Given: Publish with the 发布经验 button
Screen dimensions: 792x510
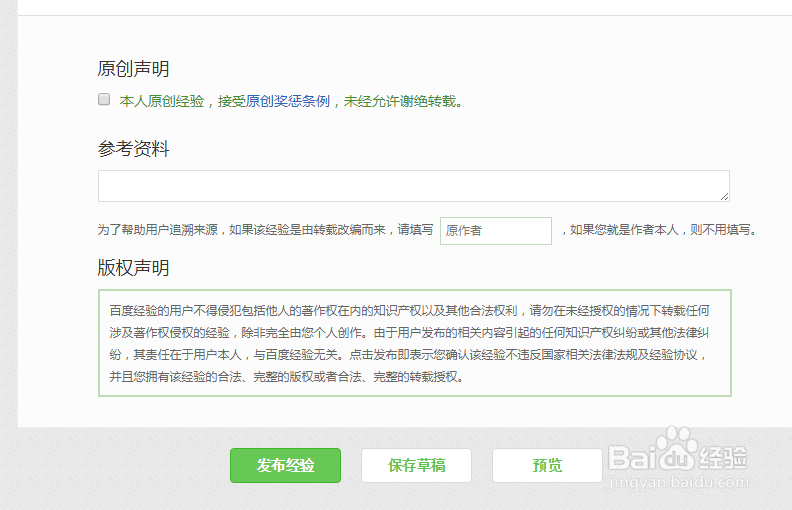Looking at the screenshot, I should [x=285, y=465].
